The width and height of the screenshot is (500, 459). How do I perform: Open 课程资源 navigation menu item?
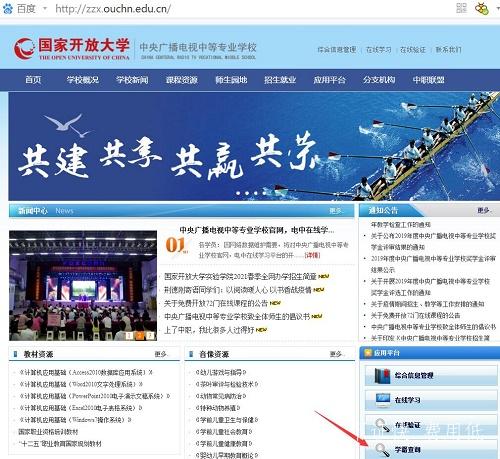pos(182,80)
